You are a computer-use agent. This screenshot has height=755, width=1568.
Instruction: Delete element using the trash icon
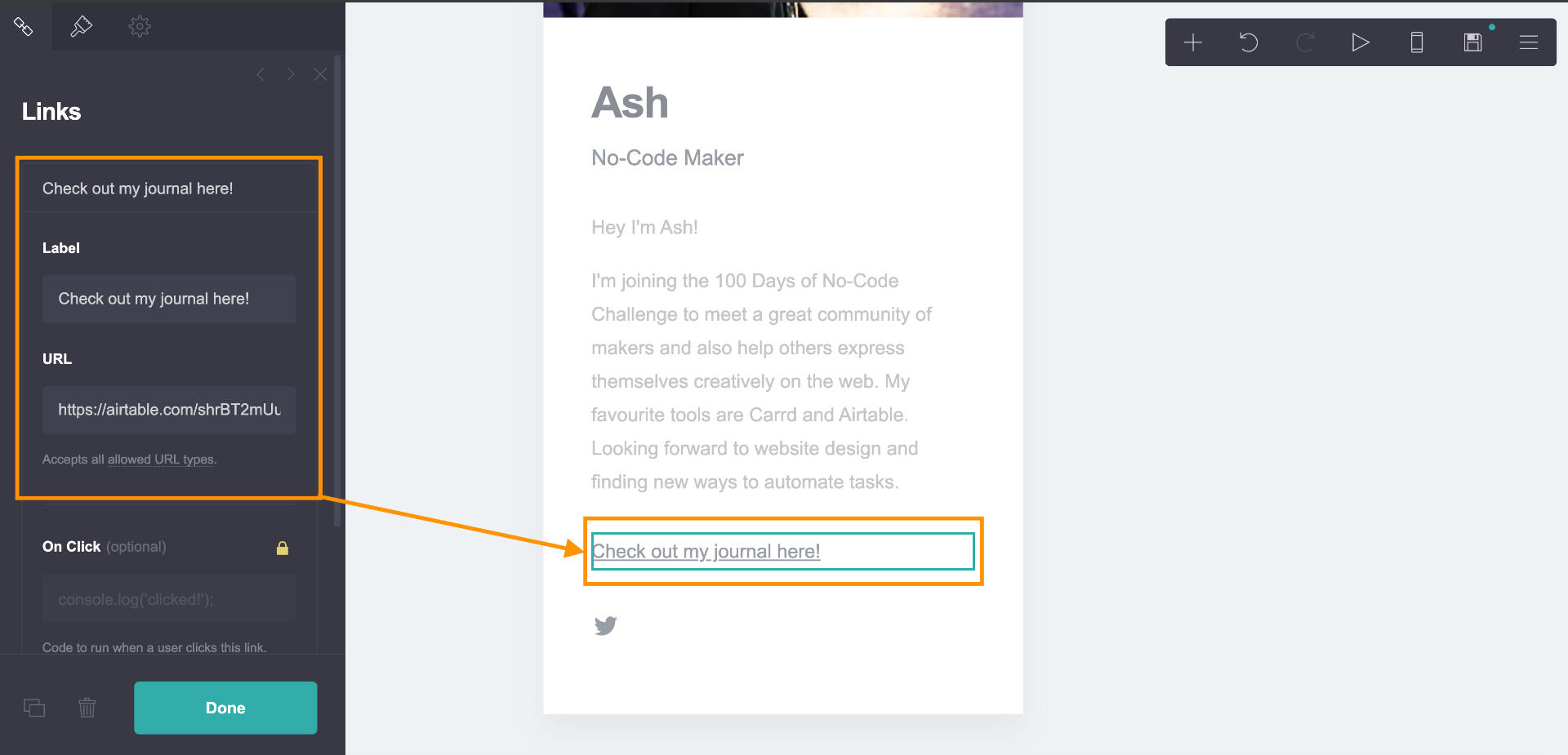pyautogui.click(x=87, y=708)
